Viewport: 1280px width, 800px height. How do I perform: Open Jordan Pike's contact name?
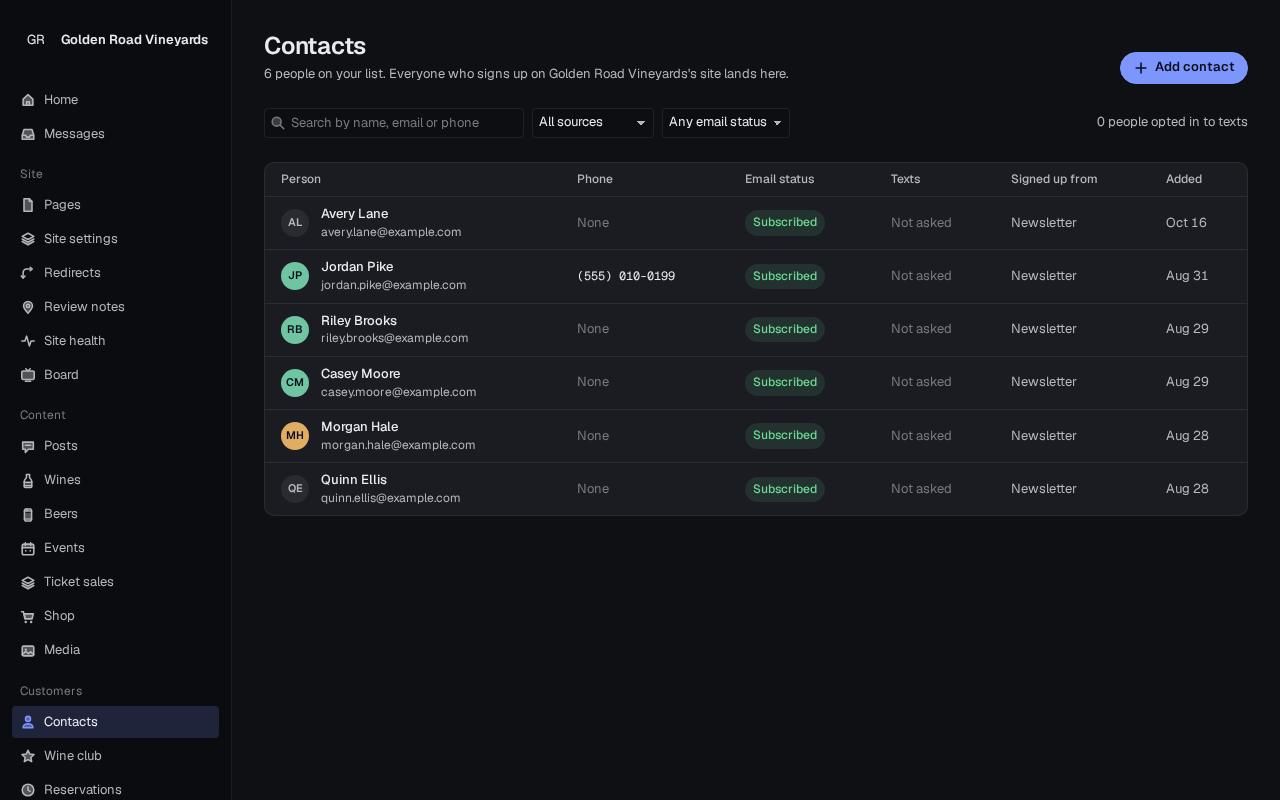357,267
